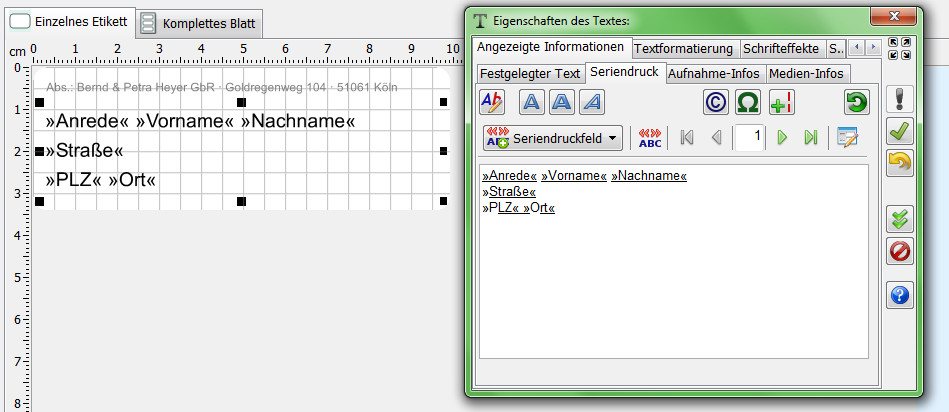Image resolution: width=949 pixels, height=412 pixels.
Task: Open the Seriendruckfeld dropdown
Action: 552,138
